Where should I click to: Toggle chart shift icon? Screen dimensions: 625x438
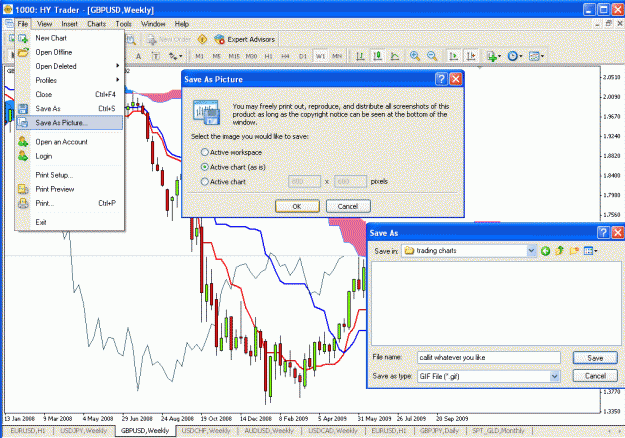click(x=471, y=56)
